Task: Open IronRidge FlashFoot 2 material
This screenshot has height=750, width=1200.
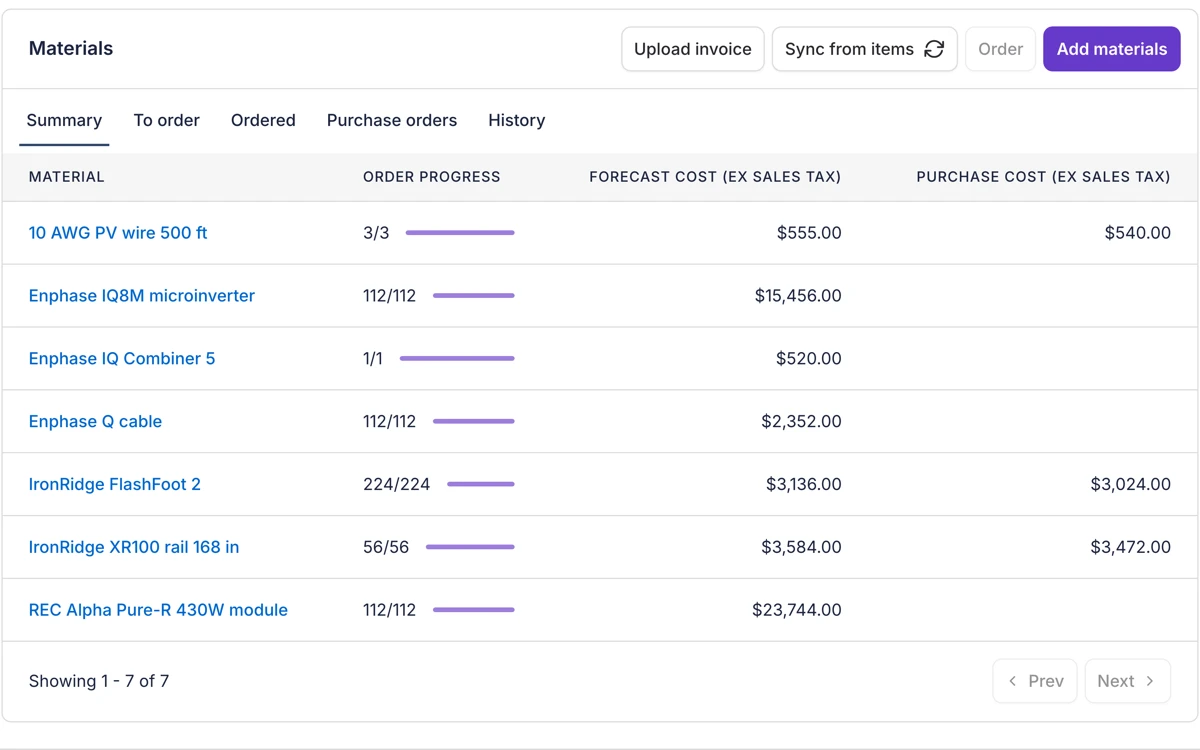Action: (115, 484)
